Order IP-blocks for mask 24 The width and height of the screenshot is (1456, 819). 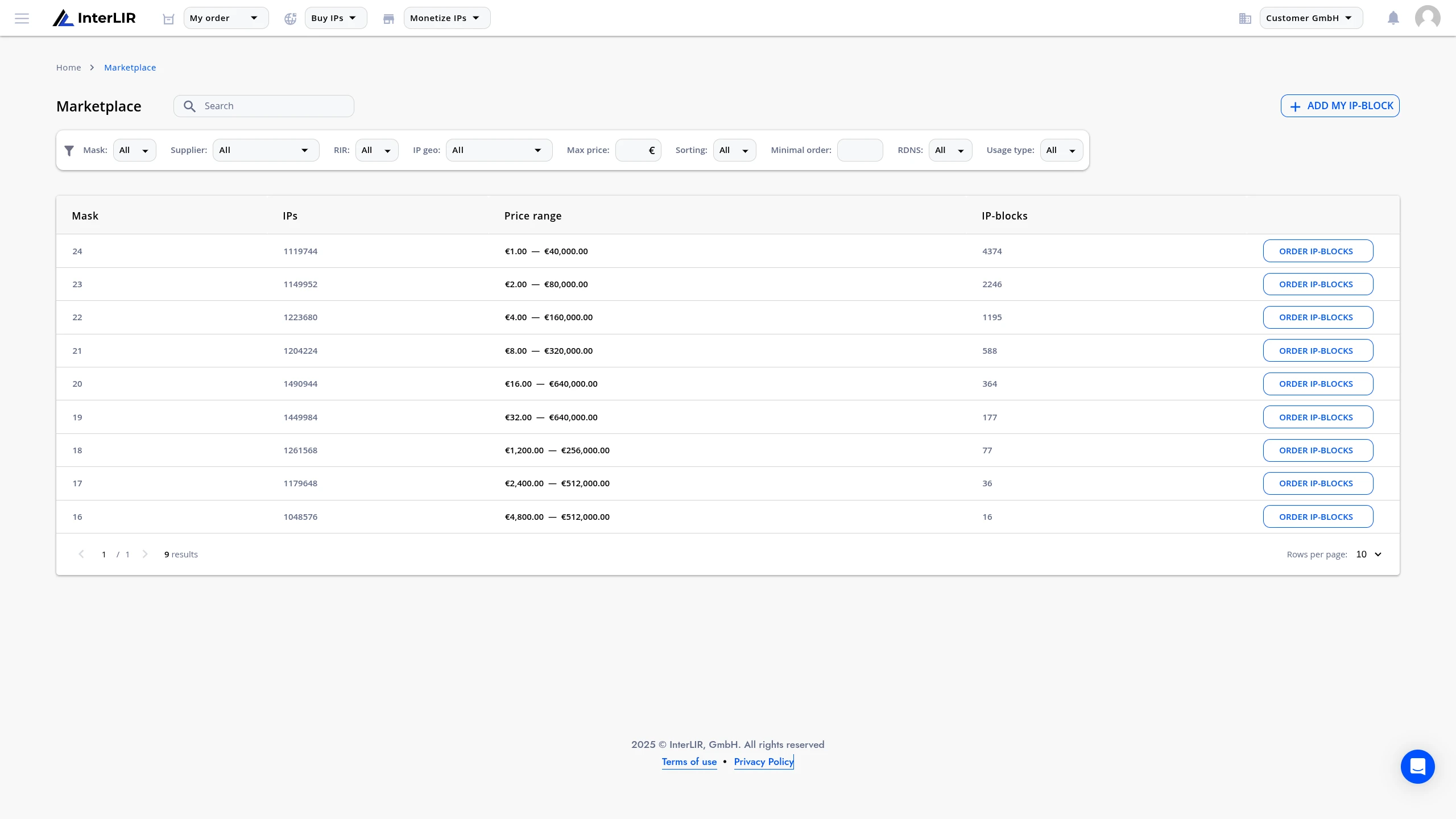1318,251
